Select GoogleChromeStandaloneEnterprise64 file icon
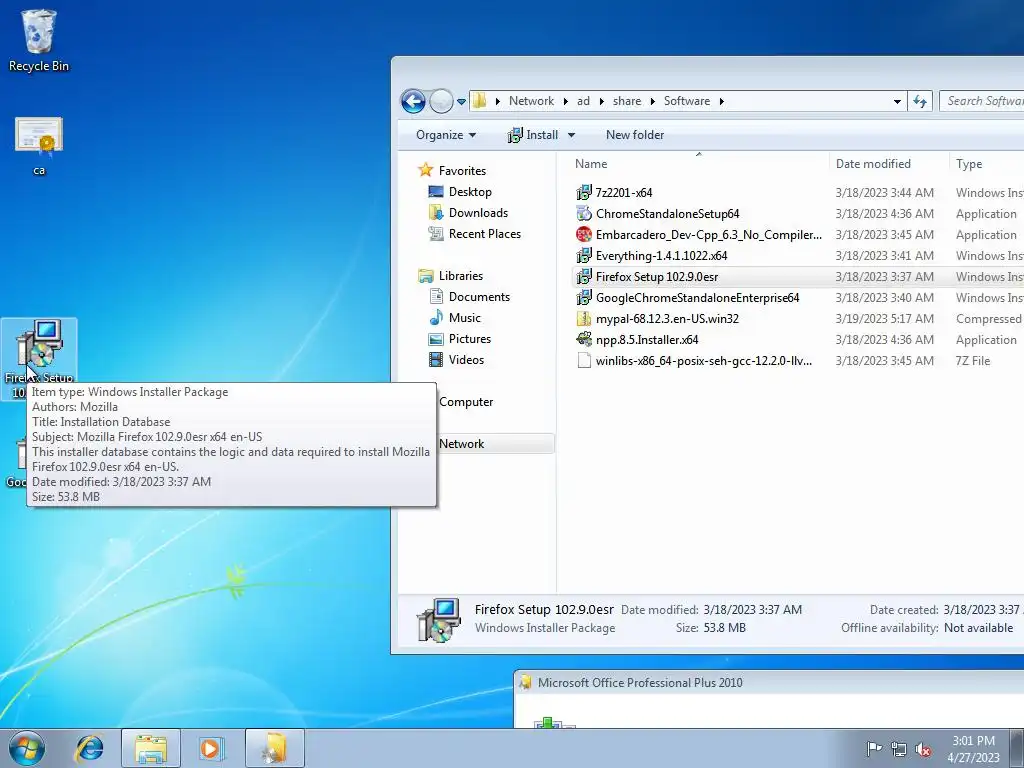This screenshot has height=768, width=1024. [583, 298]
